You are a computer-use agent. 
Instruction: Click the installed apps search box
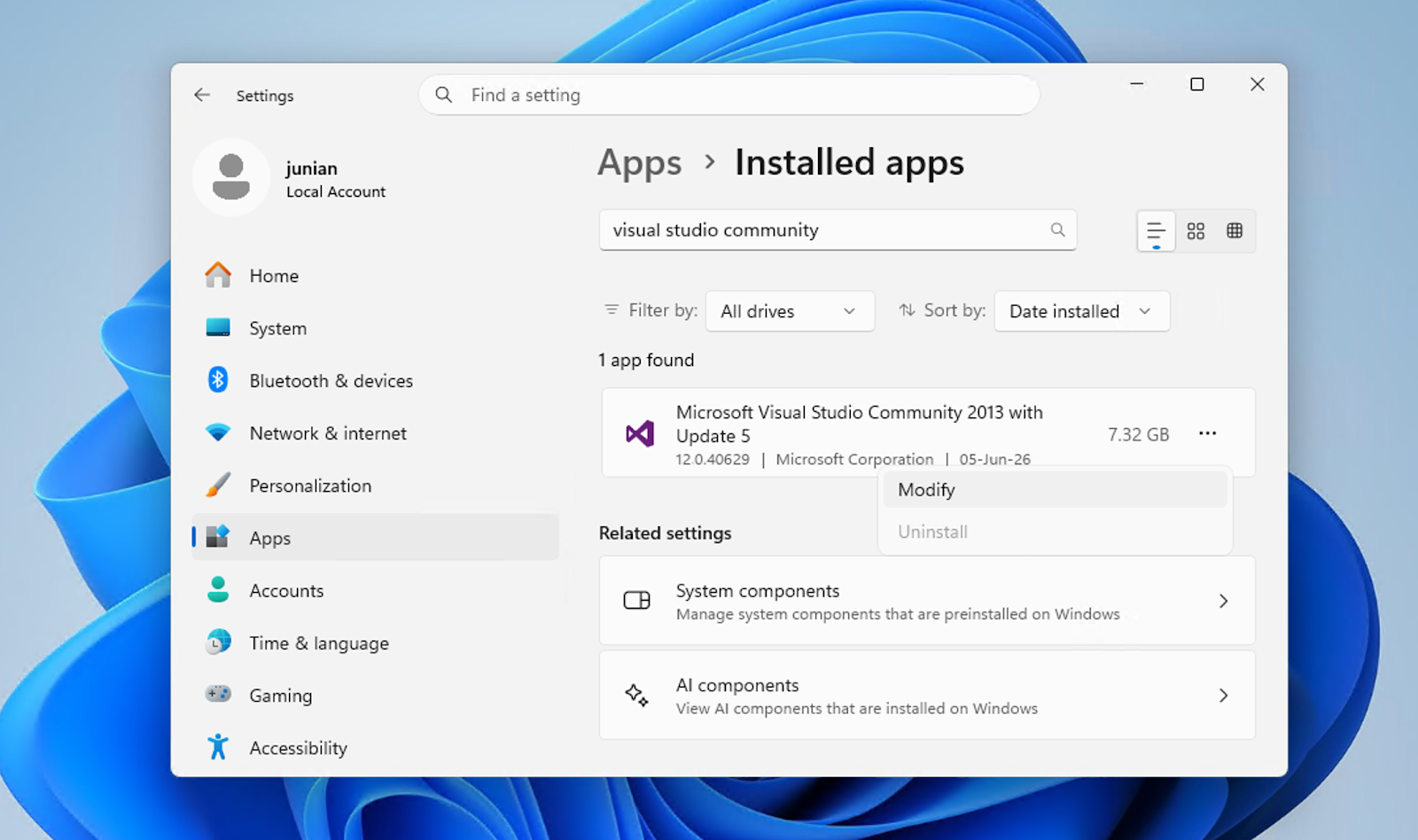[x=838, y=230]
